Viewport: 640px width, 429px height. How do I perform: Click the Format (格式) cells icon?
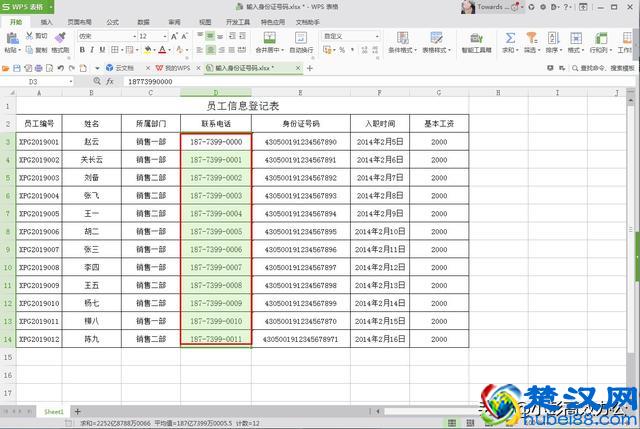576,38
